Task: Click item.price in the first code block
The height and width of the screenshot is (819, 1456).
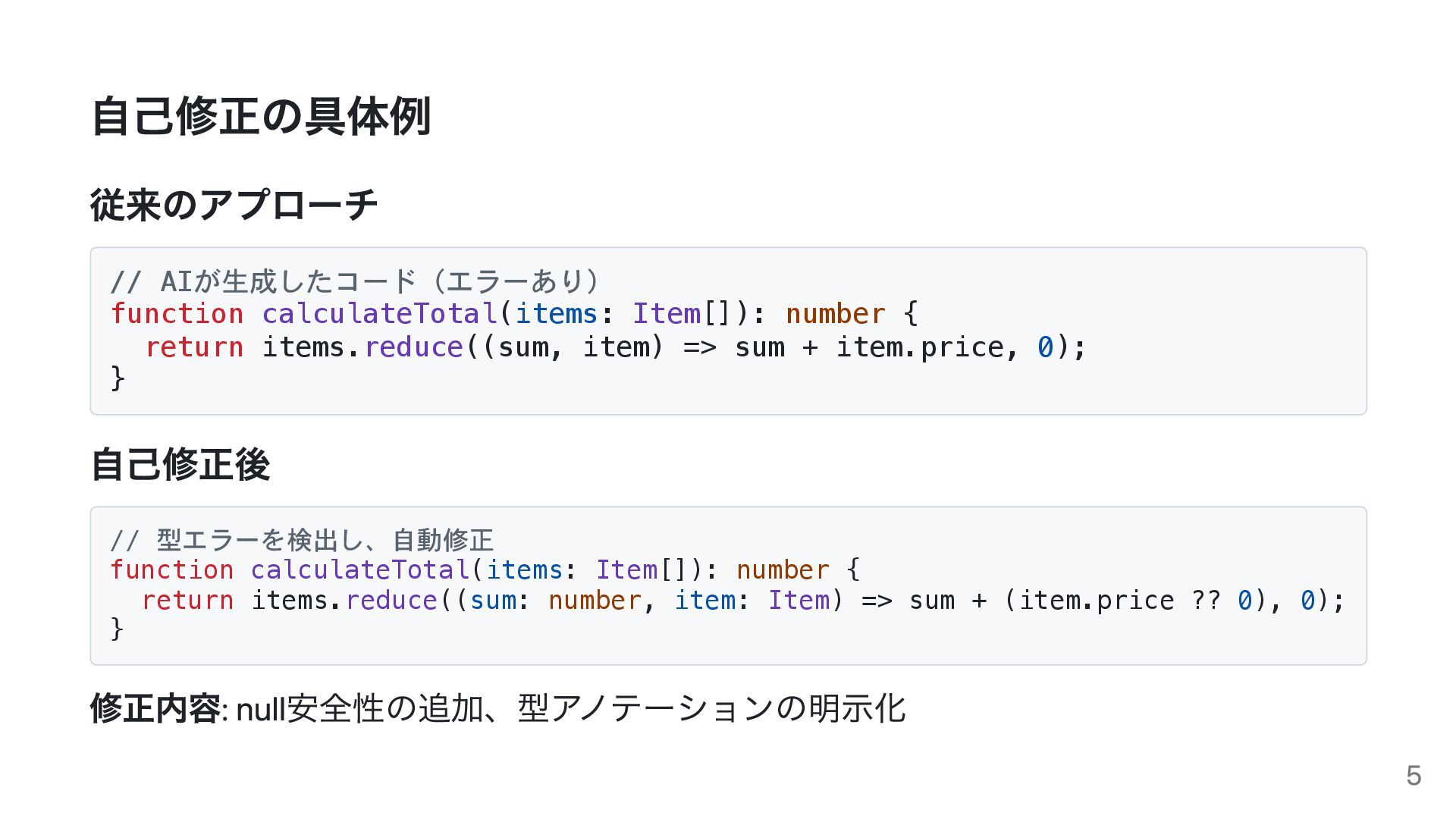Action: pyautogui.click(x=919, y=347)
